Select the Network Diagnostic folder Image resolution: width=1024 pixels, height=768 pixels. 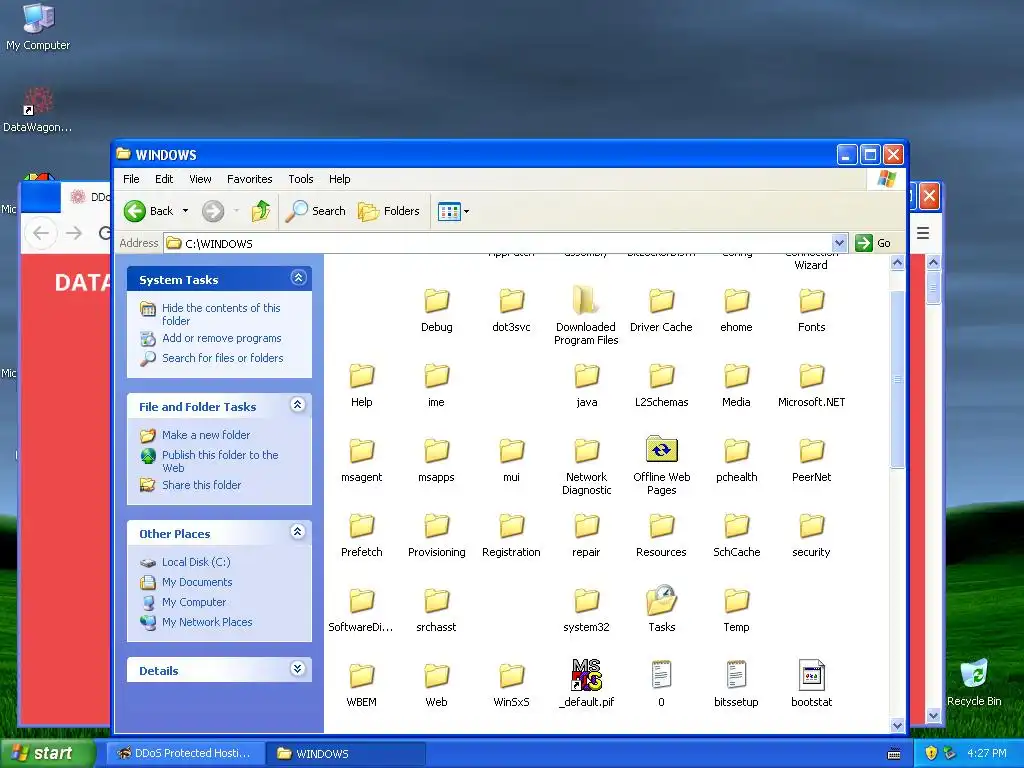click(x=586, y=466)
